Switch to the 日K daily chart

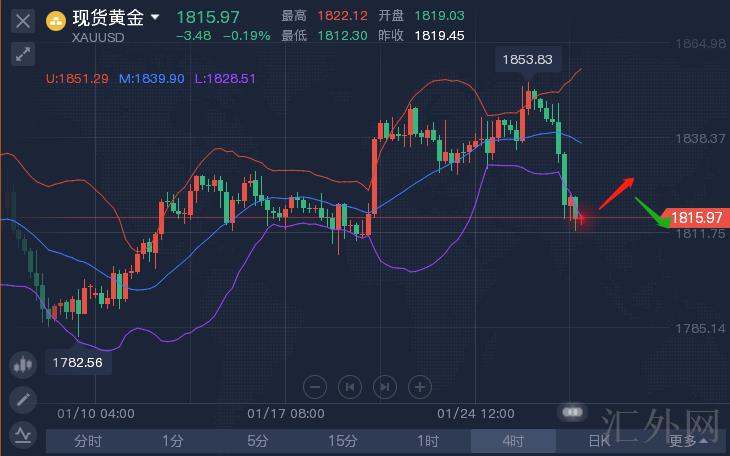pos(598,440)
